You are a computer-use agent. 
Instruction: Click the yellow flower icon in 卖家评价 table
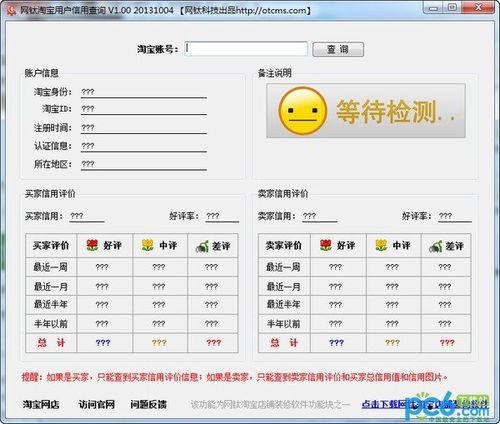pos(381,245)
